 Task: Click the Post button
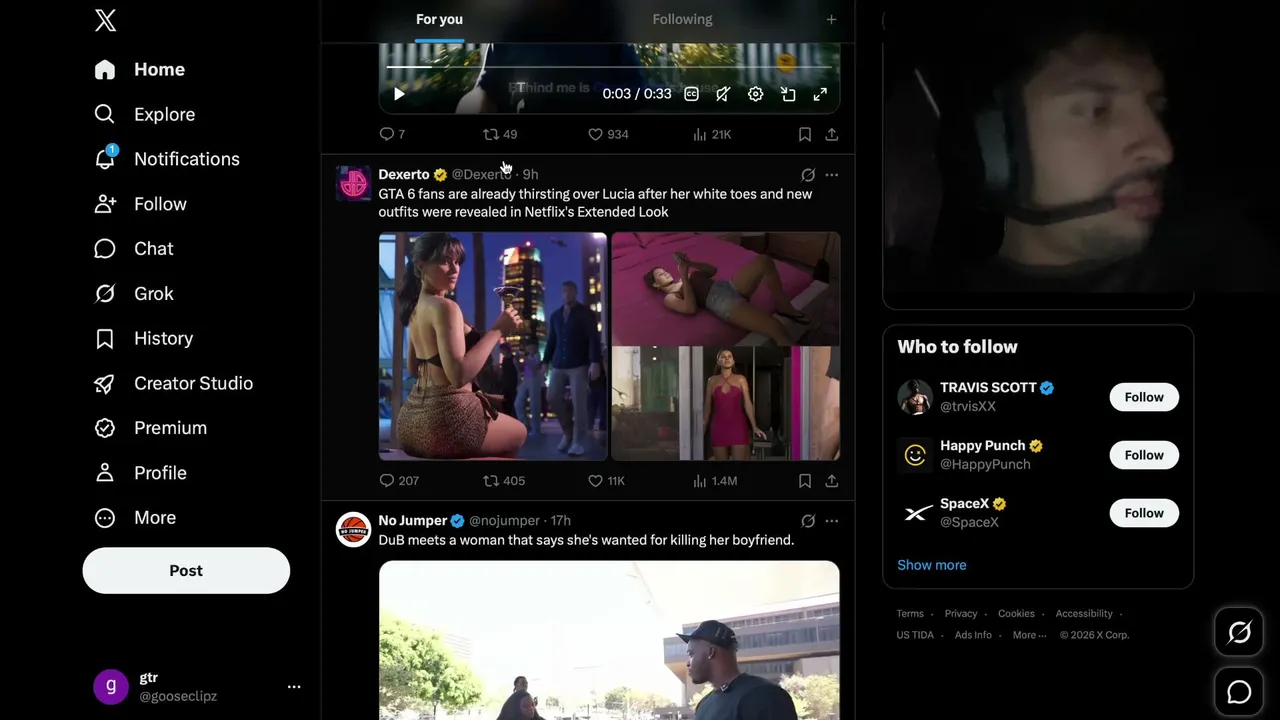(x=186, y=571)
